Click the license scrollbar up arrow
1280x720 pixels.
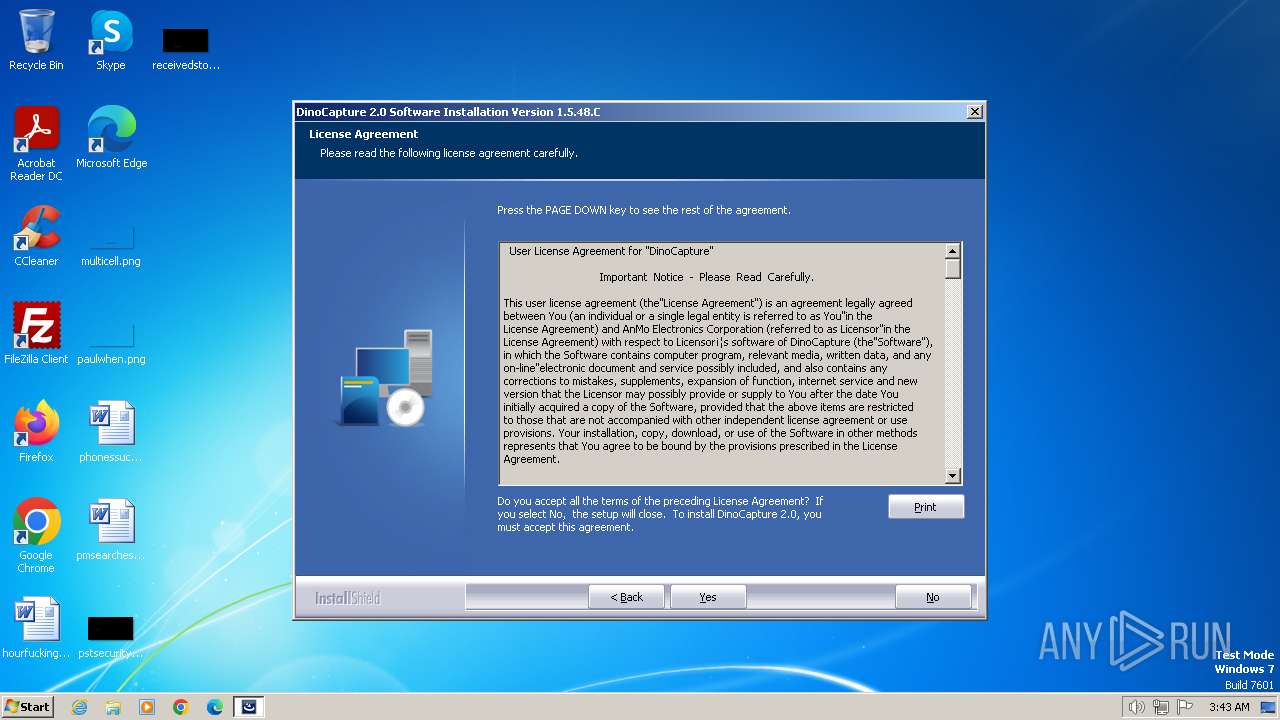coord(953,251)
